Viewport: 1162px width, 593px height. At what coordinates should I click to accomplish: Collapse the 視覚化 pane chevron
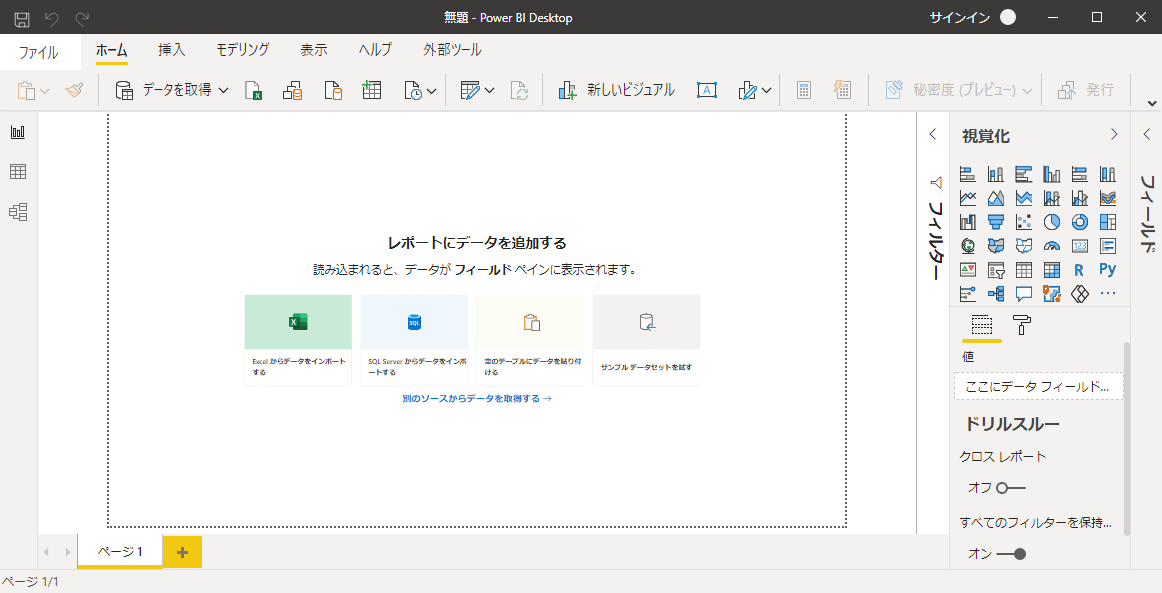1114,134
